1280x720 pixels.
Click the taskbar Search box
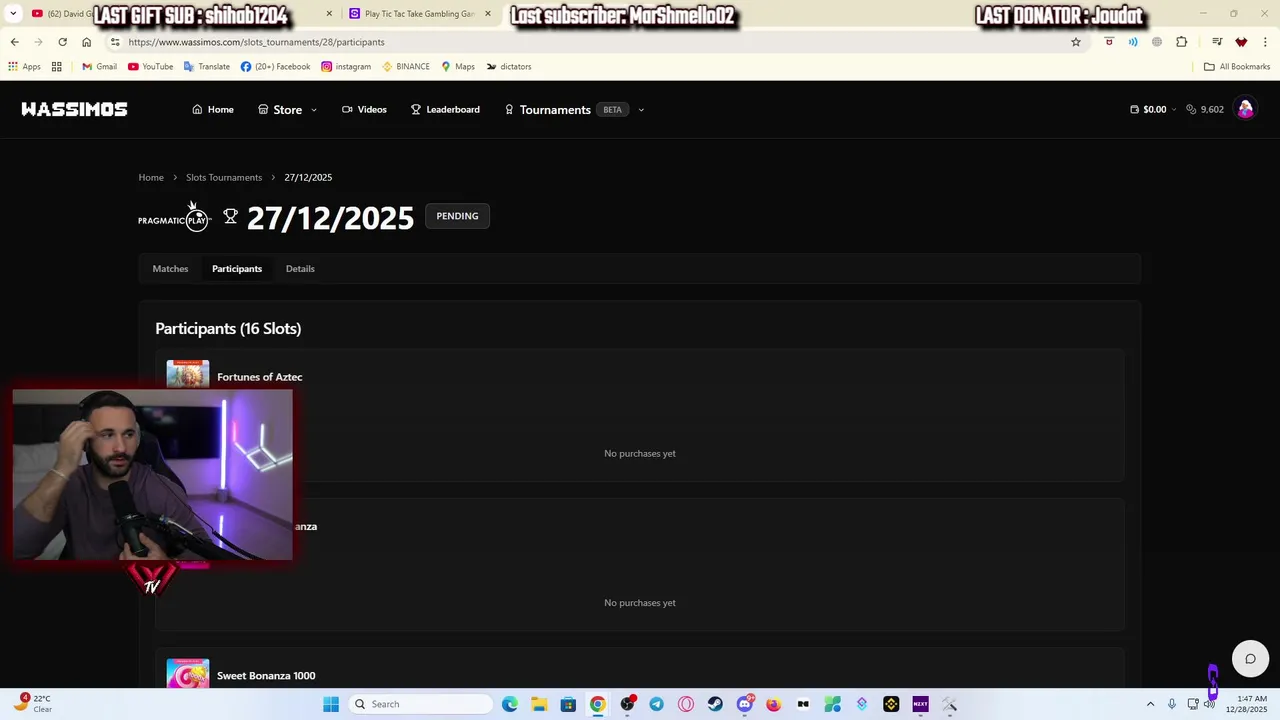pos(422,704)
